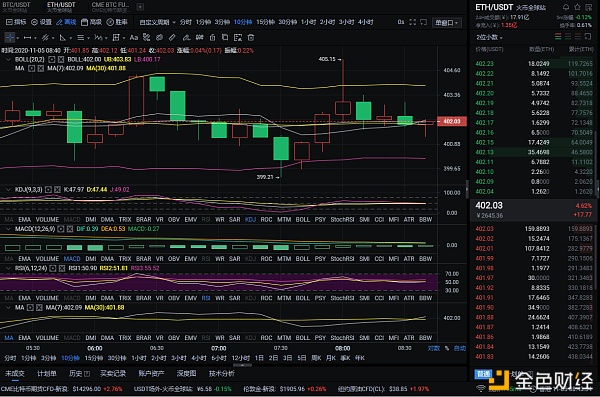Remove the MACD indicator with X icon
This screenshot has height=397, width=600.
click(x=70, y=229)
